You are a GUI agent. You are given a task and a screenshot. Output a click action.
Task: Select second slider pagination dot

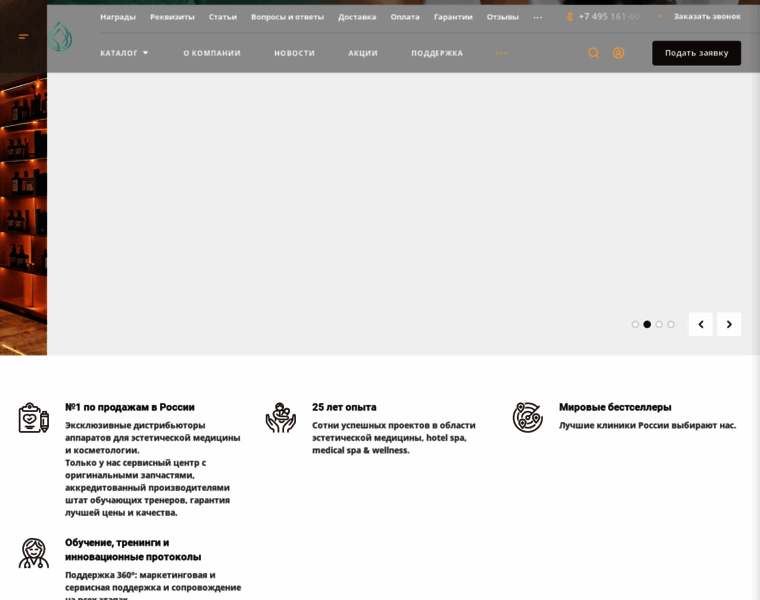pos(647,324)
